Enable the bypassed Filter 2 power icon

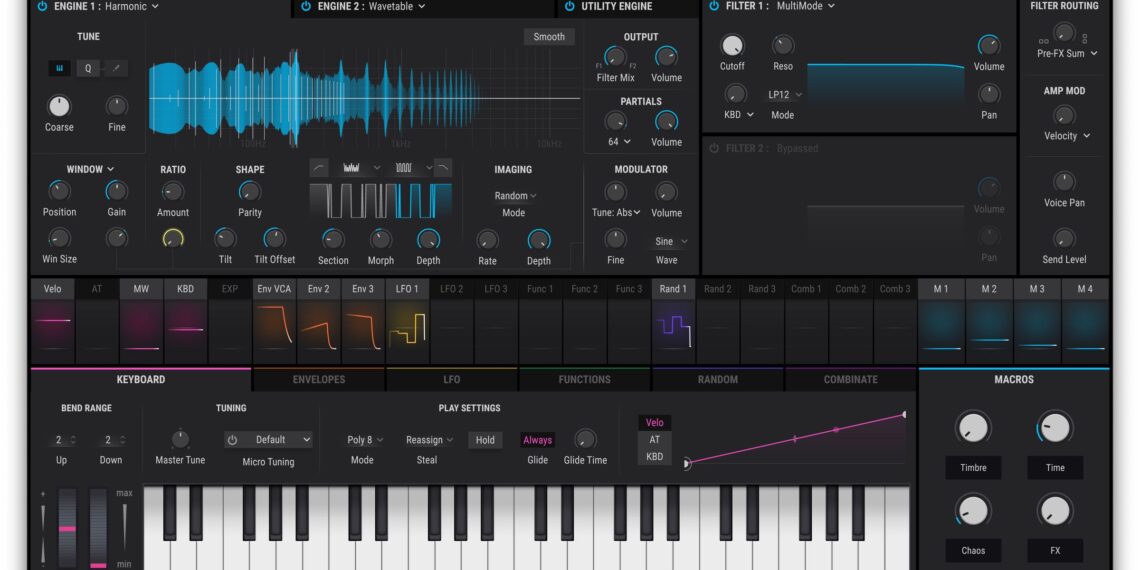(714, 148)
